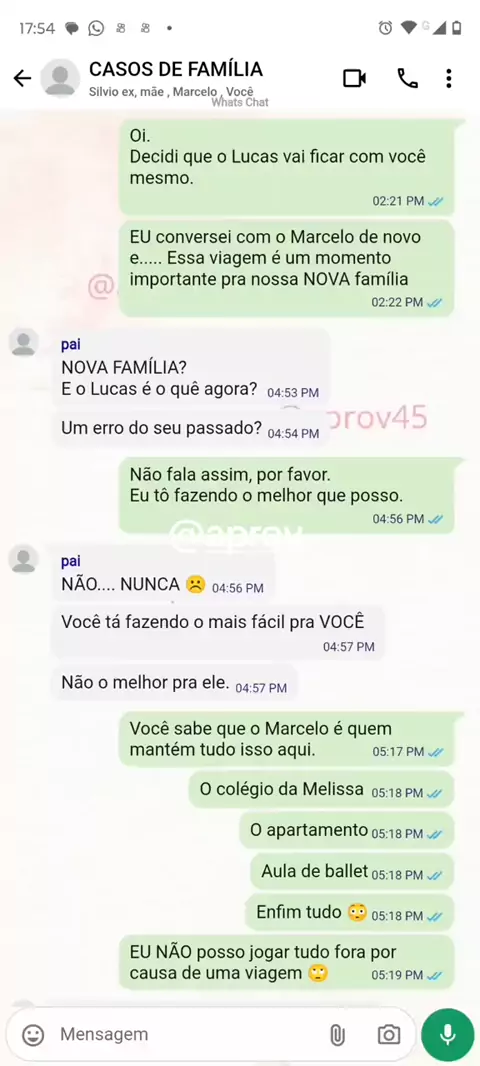Open the emoji picker in message bar
This screenshot has height=1066, width=480.
(33, 1035)
